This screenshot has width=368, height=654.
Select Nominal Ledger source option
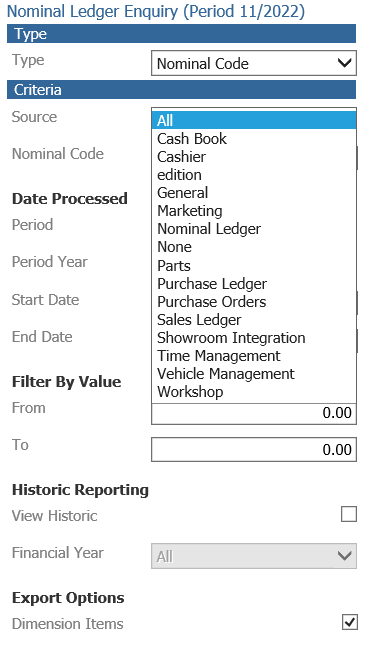(254, 229)
